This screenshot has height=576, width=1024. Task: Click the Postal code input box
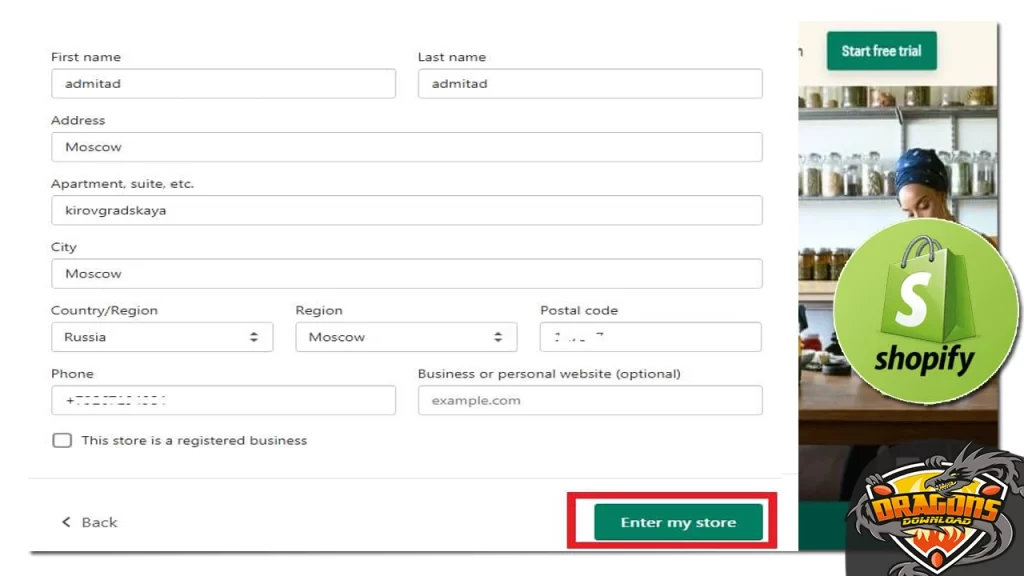coord(650,337)
